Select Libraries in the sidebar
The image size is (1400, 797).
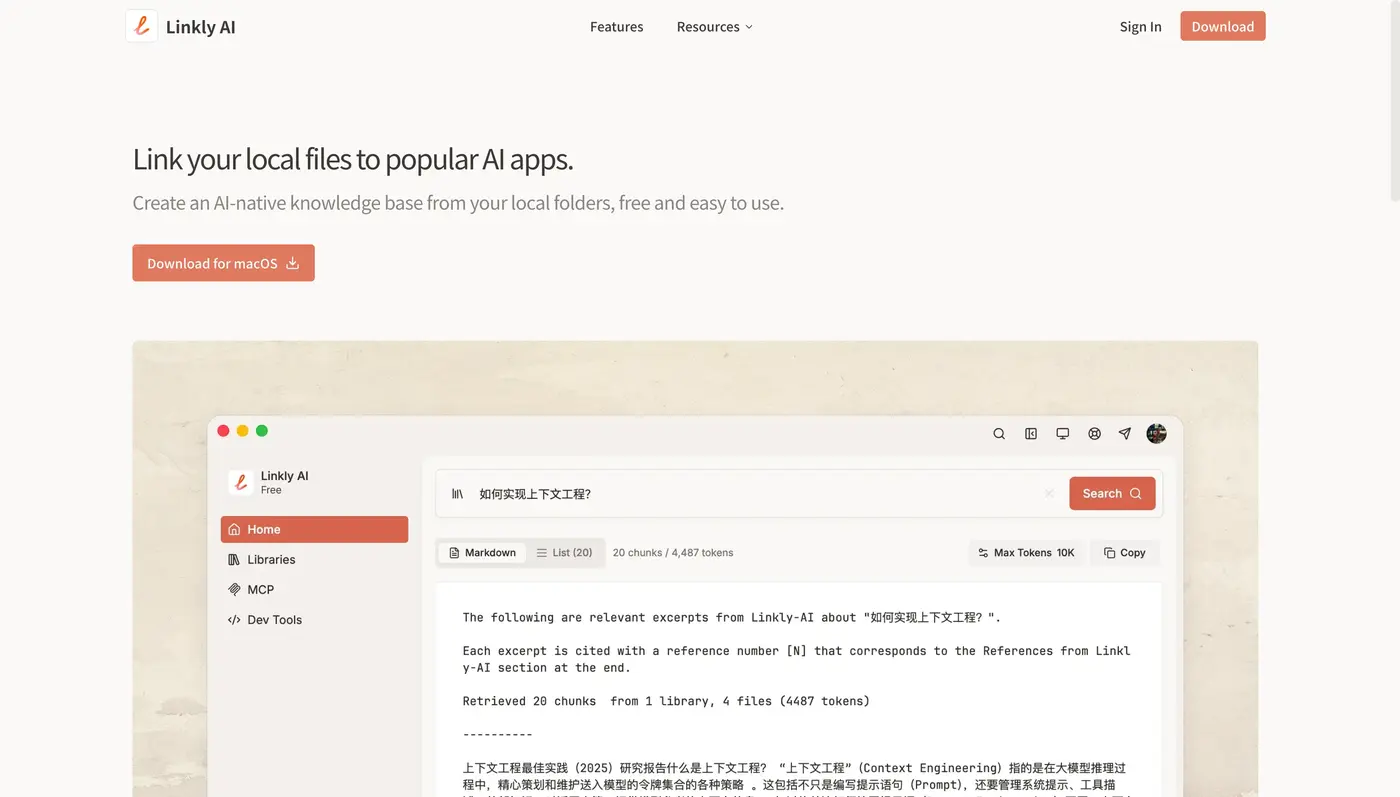coord(271,559)
